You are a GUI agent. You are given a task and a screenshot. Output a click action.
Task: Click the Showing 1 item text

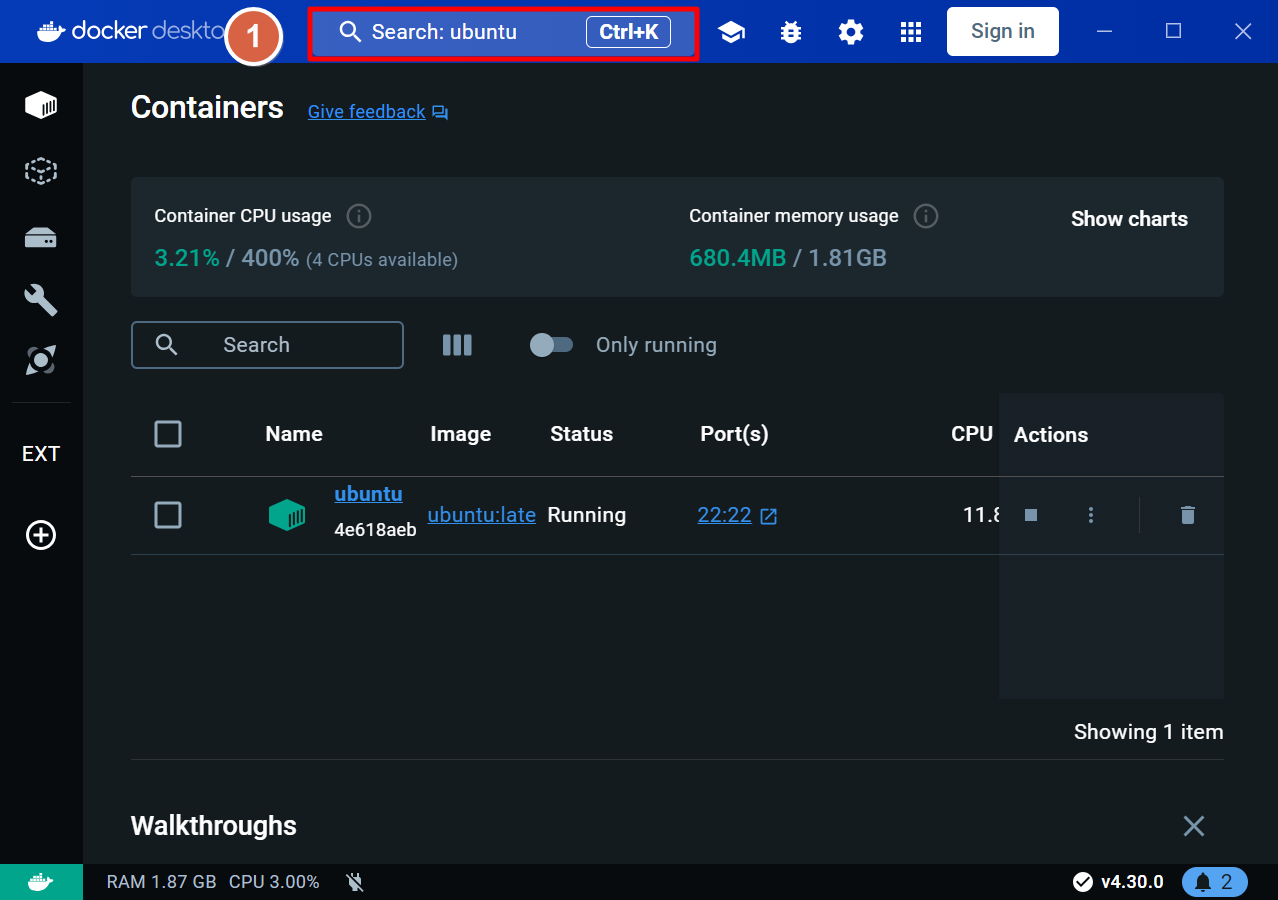1149,732
